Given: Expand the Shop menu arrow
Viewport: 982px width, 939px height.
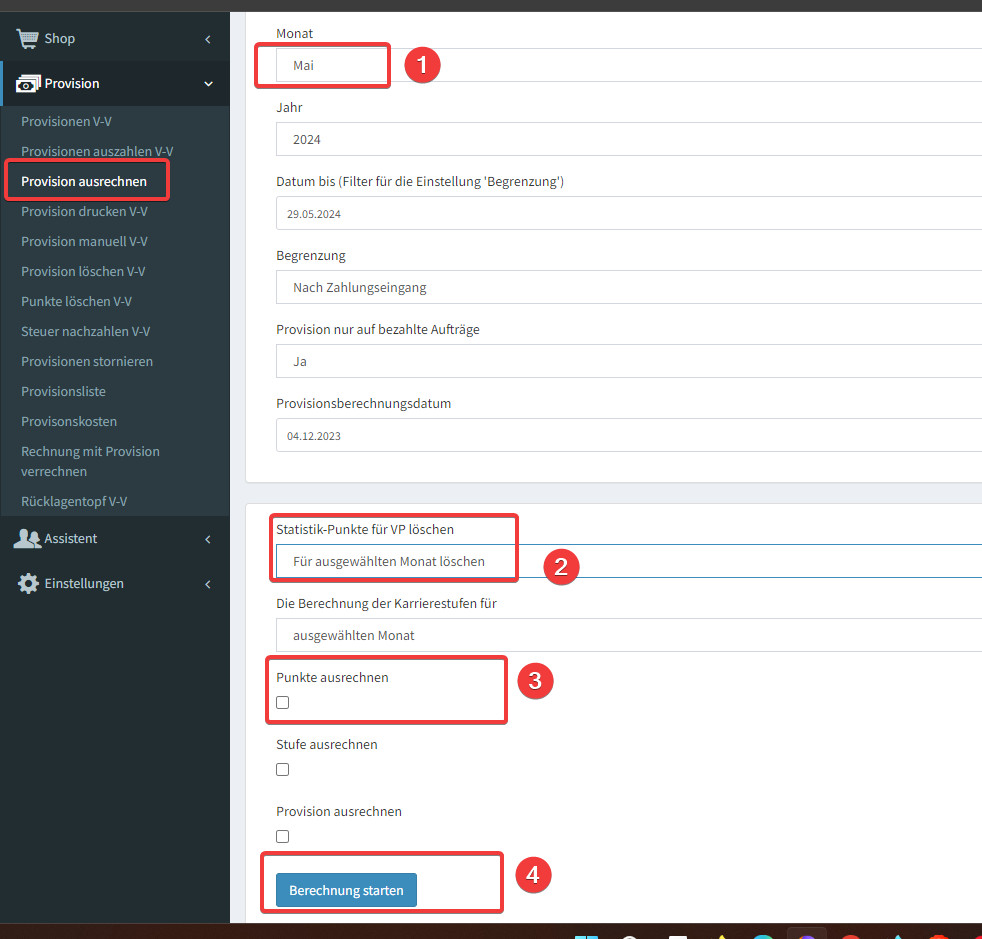Looking at the screenshot, I should (x=208, y=39).
